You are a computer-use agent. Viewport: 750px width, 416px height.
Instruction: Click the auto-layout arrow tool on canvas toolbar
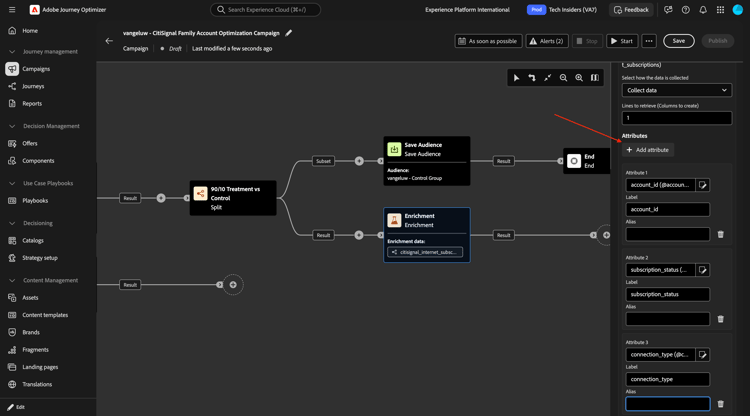coord(531,77)
